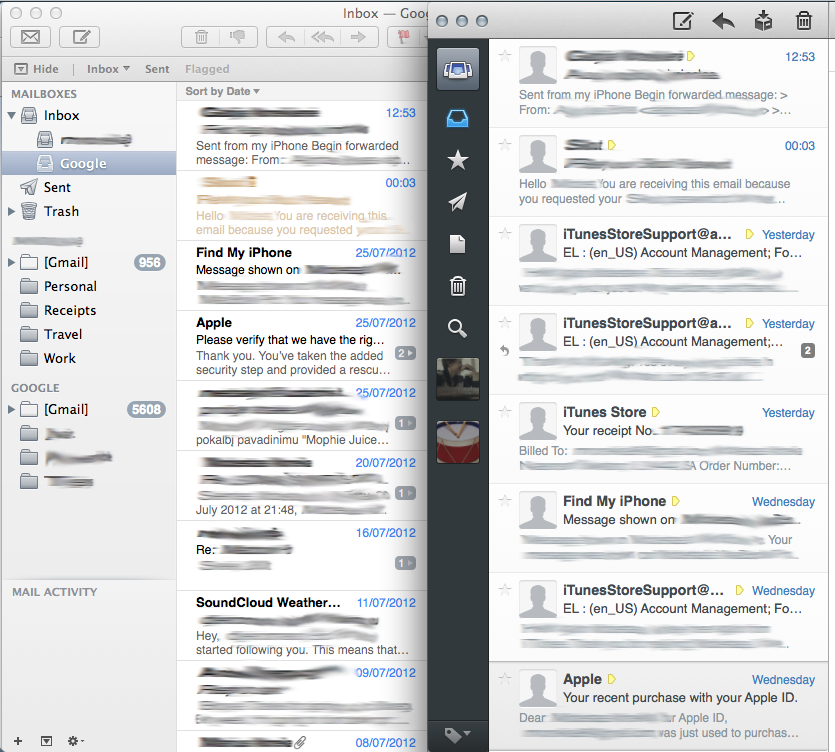Open Drafts document icon in Sparrow sidebar
The image size is (835, 752).
pos(457,244)
